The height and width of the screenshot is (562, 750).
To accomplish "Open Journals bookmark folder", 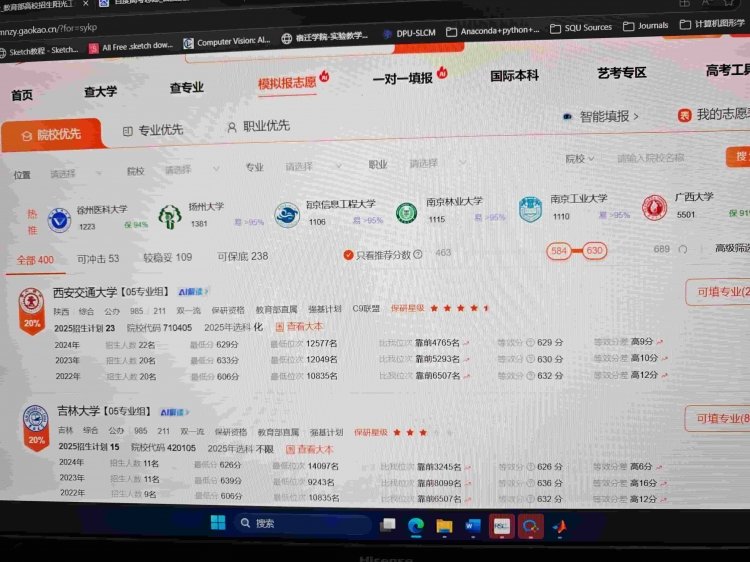I will pos(645,26).
